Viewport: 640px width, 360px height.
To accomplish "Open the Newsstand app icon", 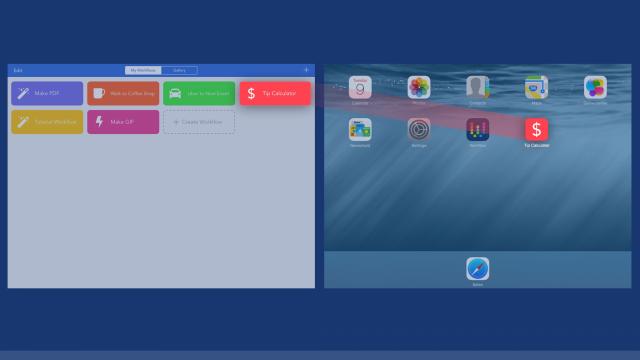I will coord(360,130).
